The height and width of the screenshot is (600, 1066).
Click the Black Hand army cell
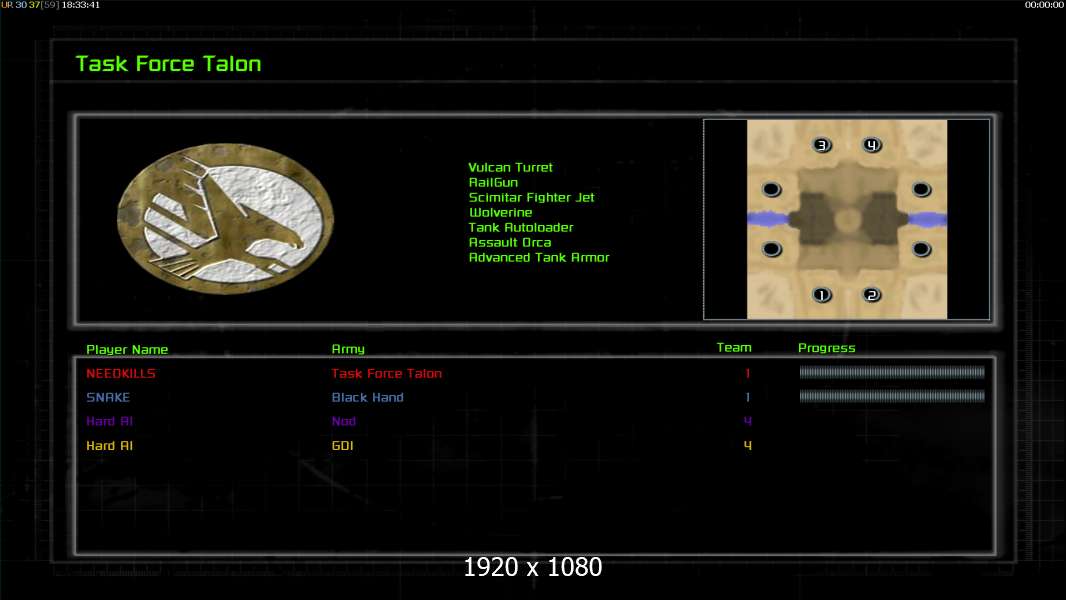click(368, 397)
